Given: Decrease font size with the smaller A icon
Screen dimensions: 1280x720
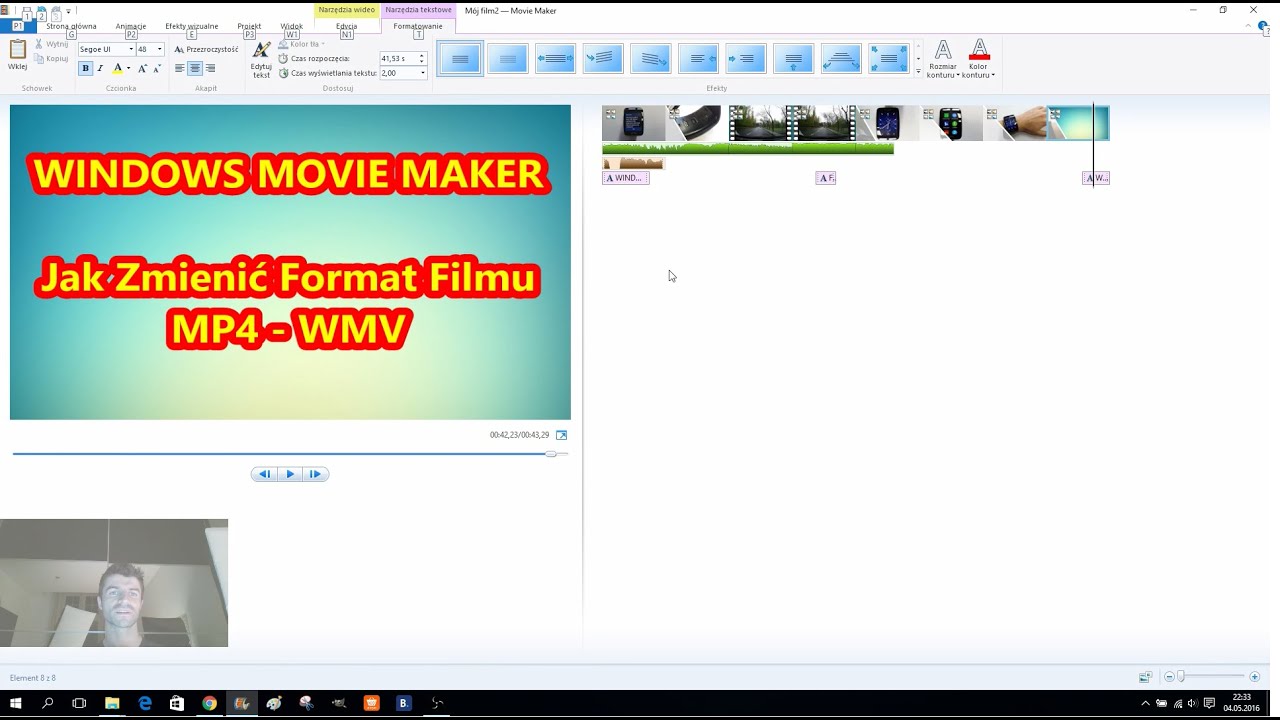Looking at the screenshot, I should (x=157, y=68).
